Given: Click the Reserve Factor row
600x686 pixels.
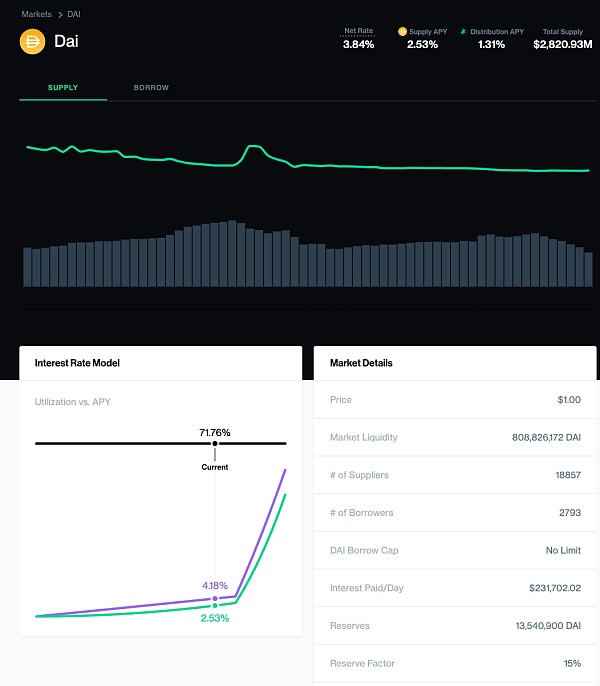Looking at the screenshot, I should coord(455,663).
